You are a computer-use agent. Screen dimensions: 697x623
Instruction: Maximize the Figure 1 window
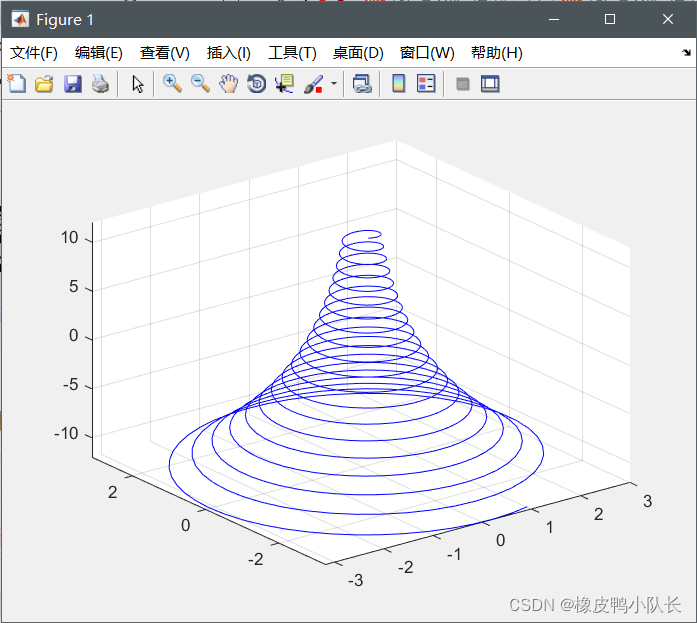(x=610, y=19)
